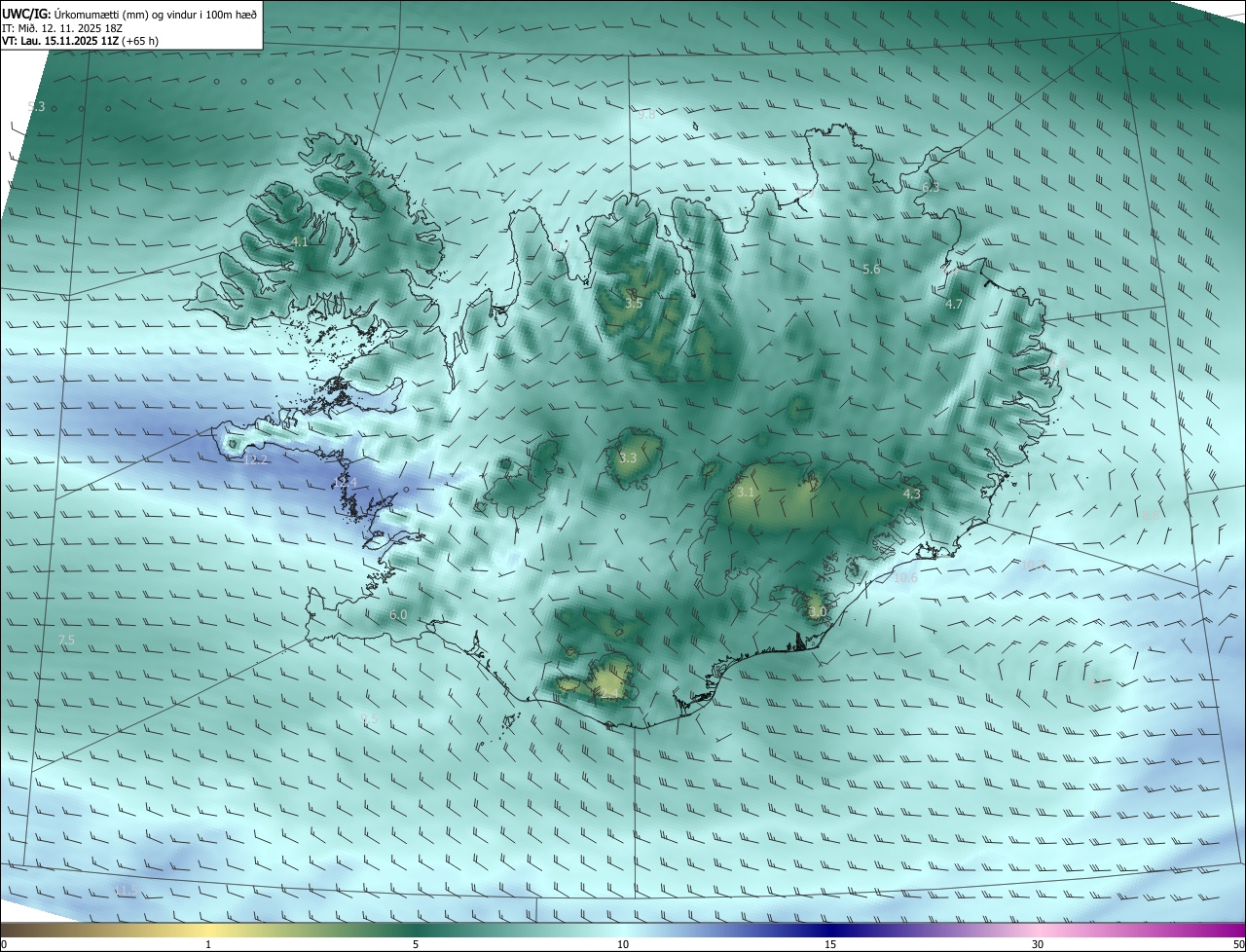Click the 1 tick on the color scale
The height and width of the screenshot is (952, 1246).
[x=208, y=945]
